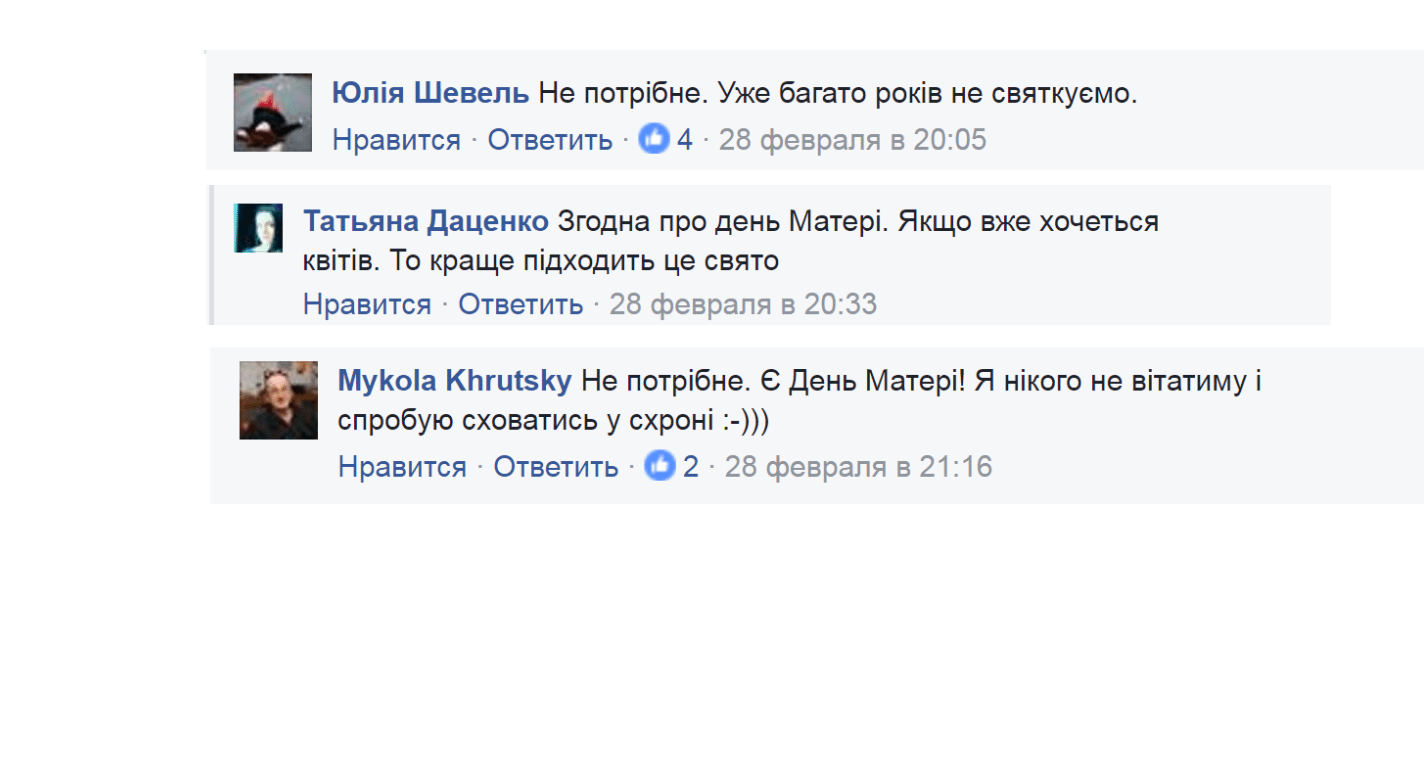
Task: Open Юлія Шевель's profile name link
Action: pyautogui.click(x=430, y=94)
